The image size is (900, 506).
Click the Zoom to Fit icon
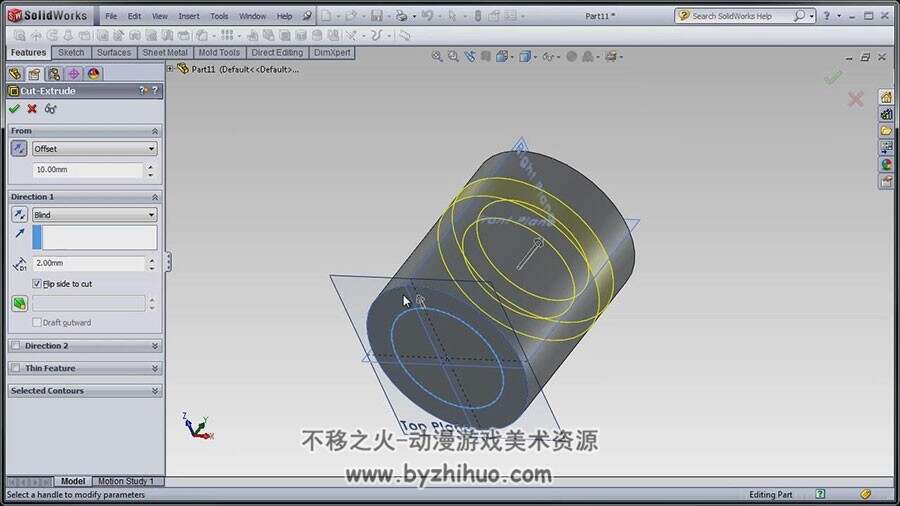pos(437,56)
